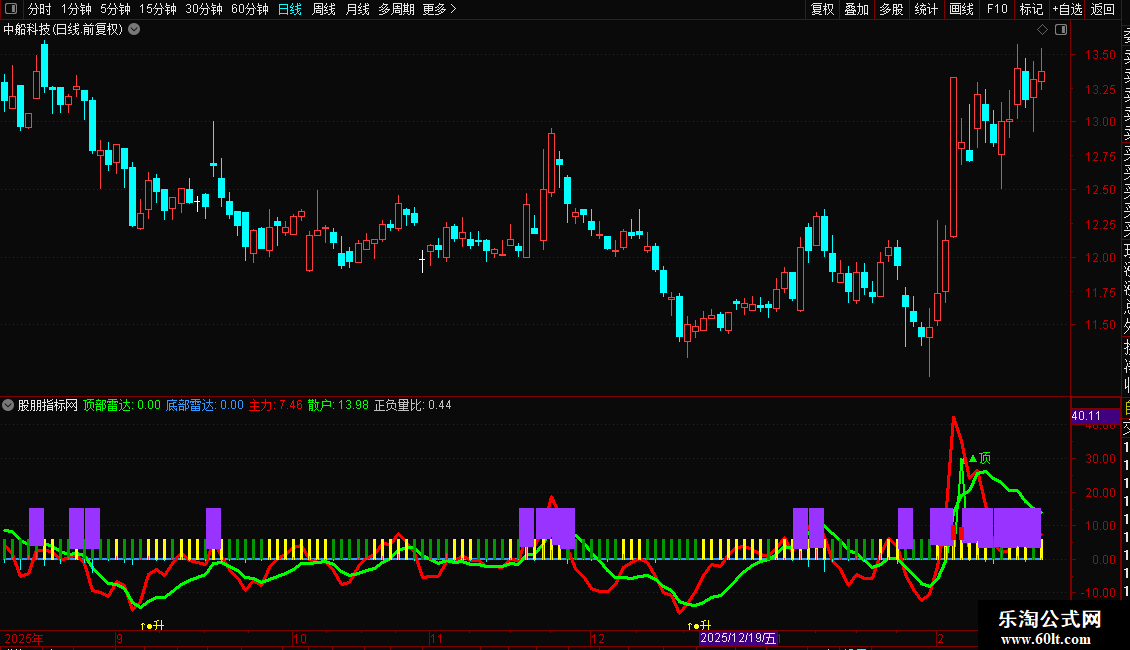Select the 60分钟 period
Viewport: 1130px width, 650px height.
tap(250, 9)
